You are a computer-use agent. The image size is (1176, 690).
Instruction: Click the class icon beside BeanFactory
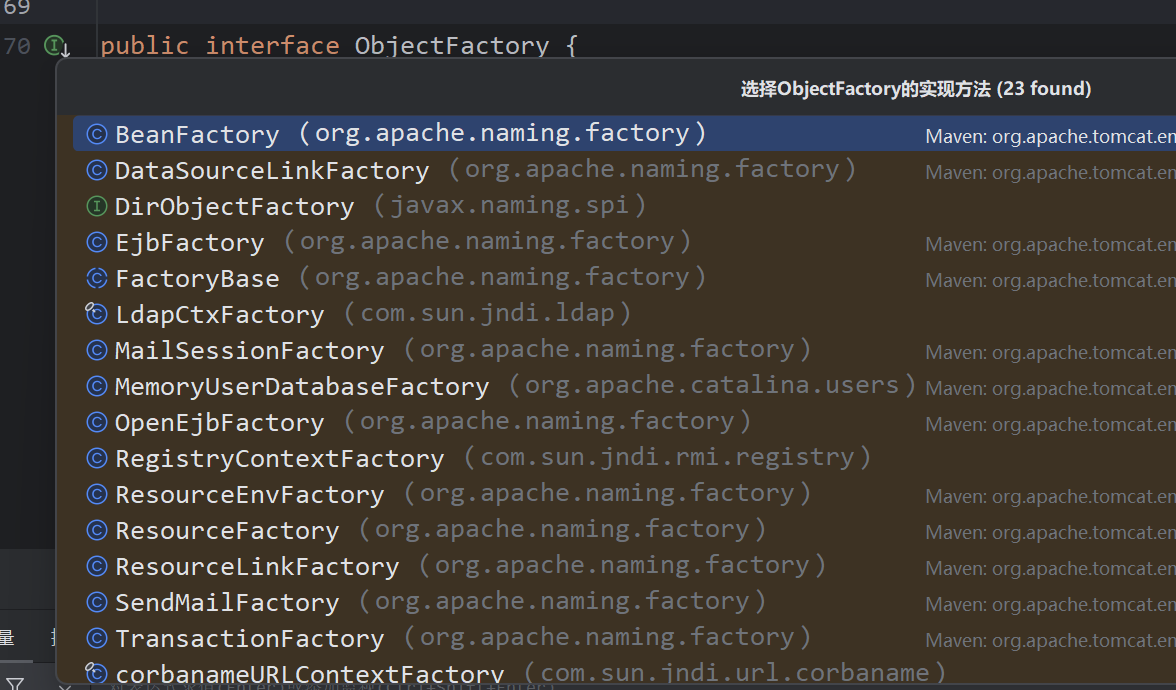(97, 134)
